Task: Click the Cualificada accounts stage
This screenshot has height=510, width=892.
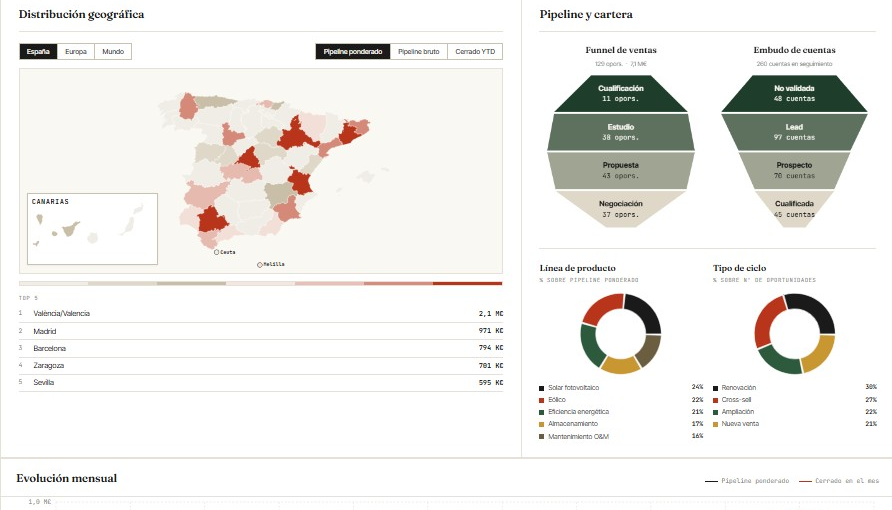Action: click(x=794, y=209)
